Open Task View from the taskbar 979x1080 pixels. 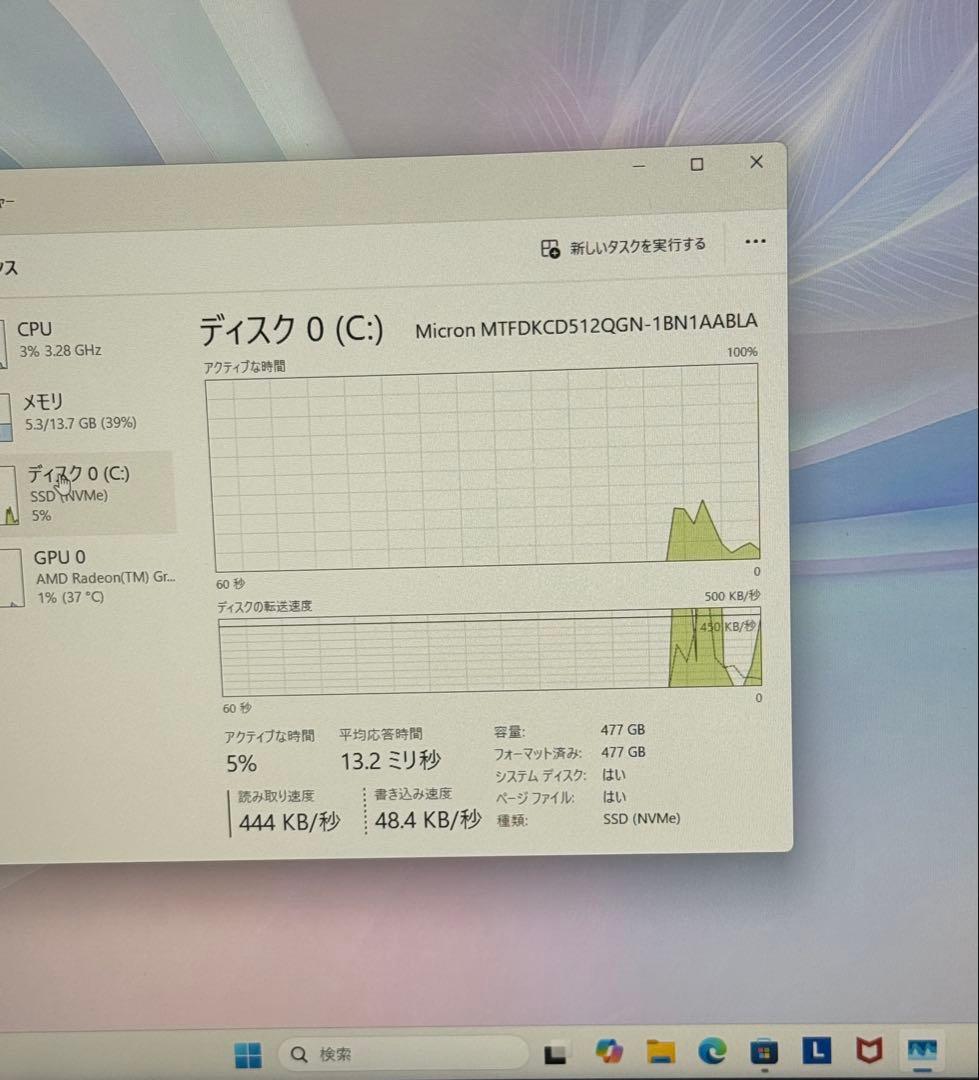coord(557,1052)
